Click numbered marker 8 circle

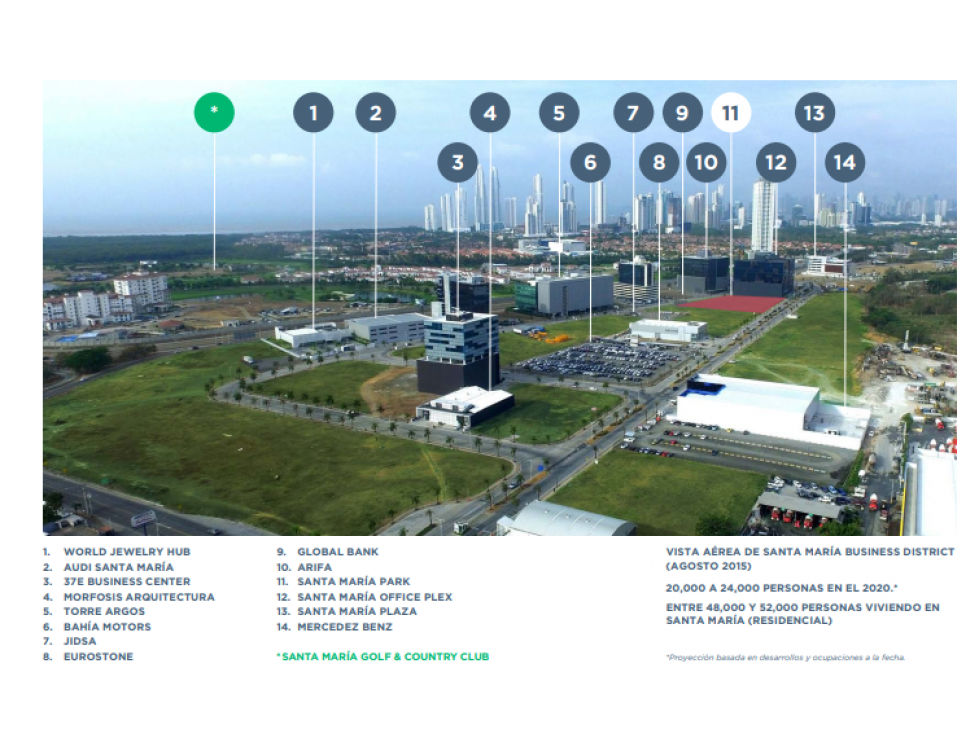pyautogui.click(x=659, y=162)
